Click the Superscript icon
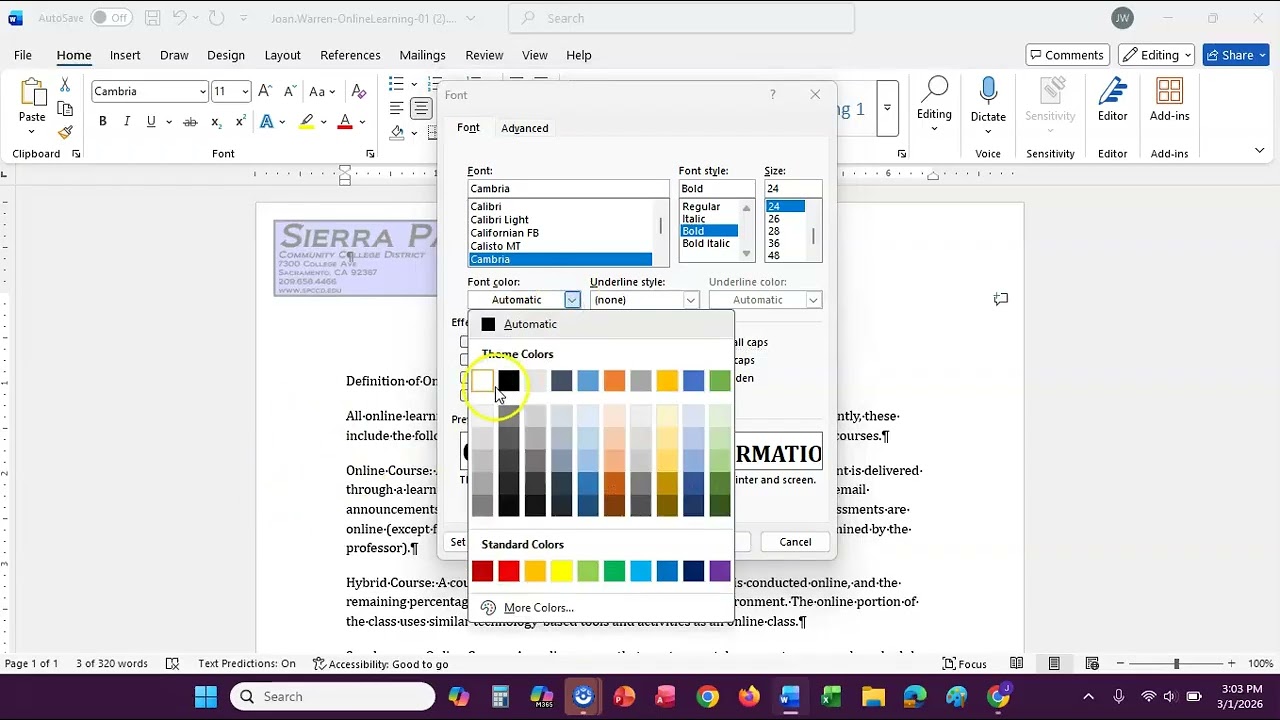 (x=240, y=122)
